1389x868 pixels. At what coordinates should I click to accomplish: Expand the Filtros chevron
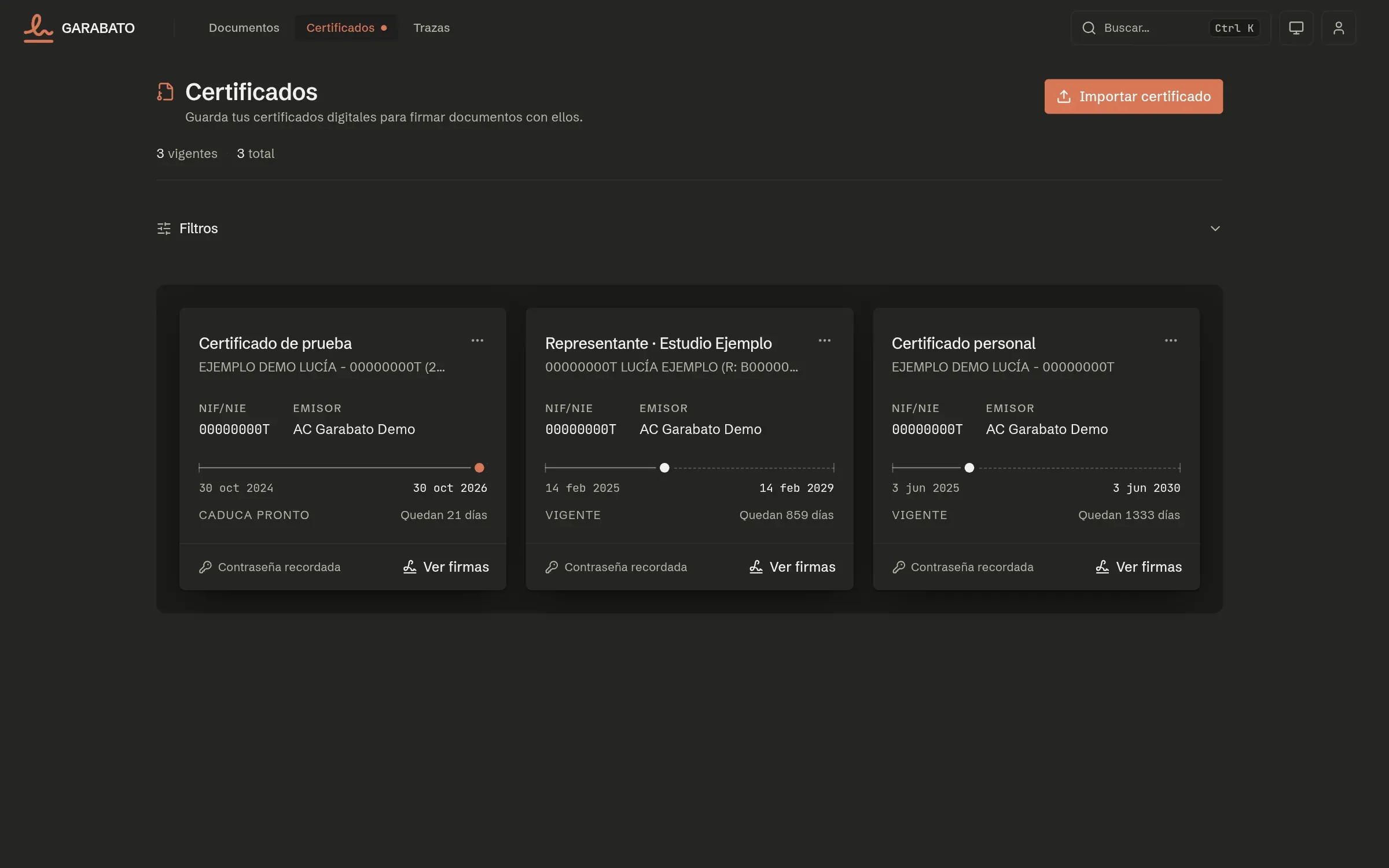[1215, 229]
